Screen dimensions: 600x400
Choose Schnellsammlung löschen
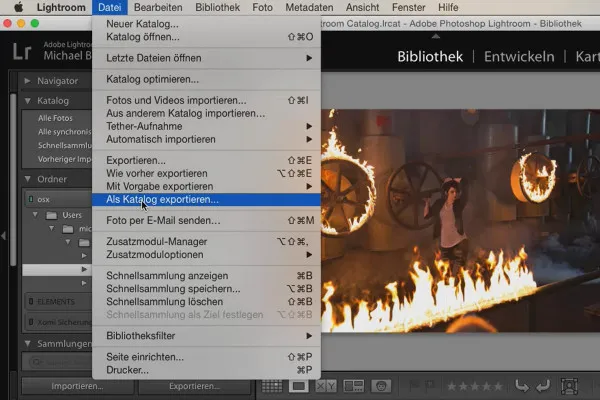[206, 302]
